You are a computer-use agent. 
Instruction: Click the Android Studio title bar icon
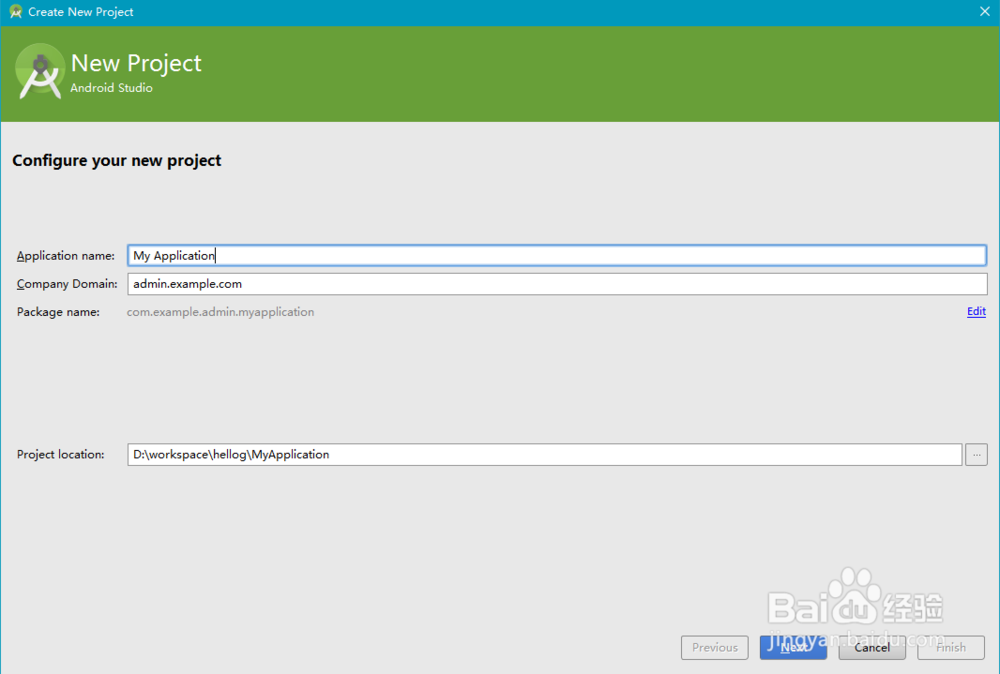point(15,11)
